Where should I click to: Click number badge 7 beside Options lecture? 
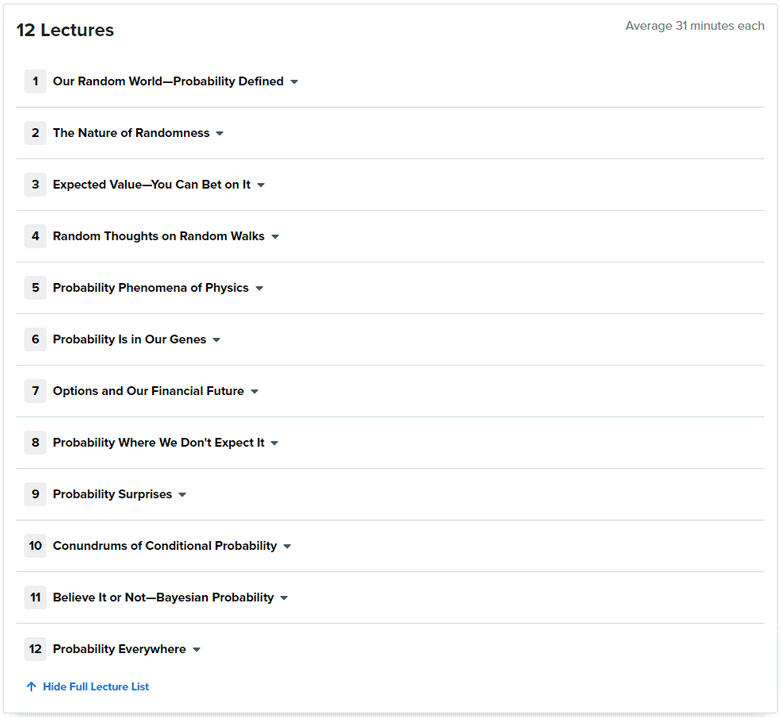point(35,391)
